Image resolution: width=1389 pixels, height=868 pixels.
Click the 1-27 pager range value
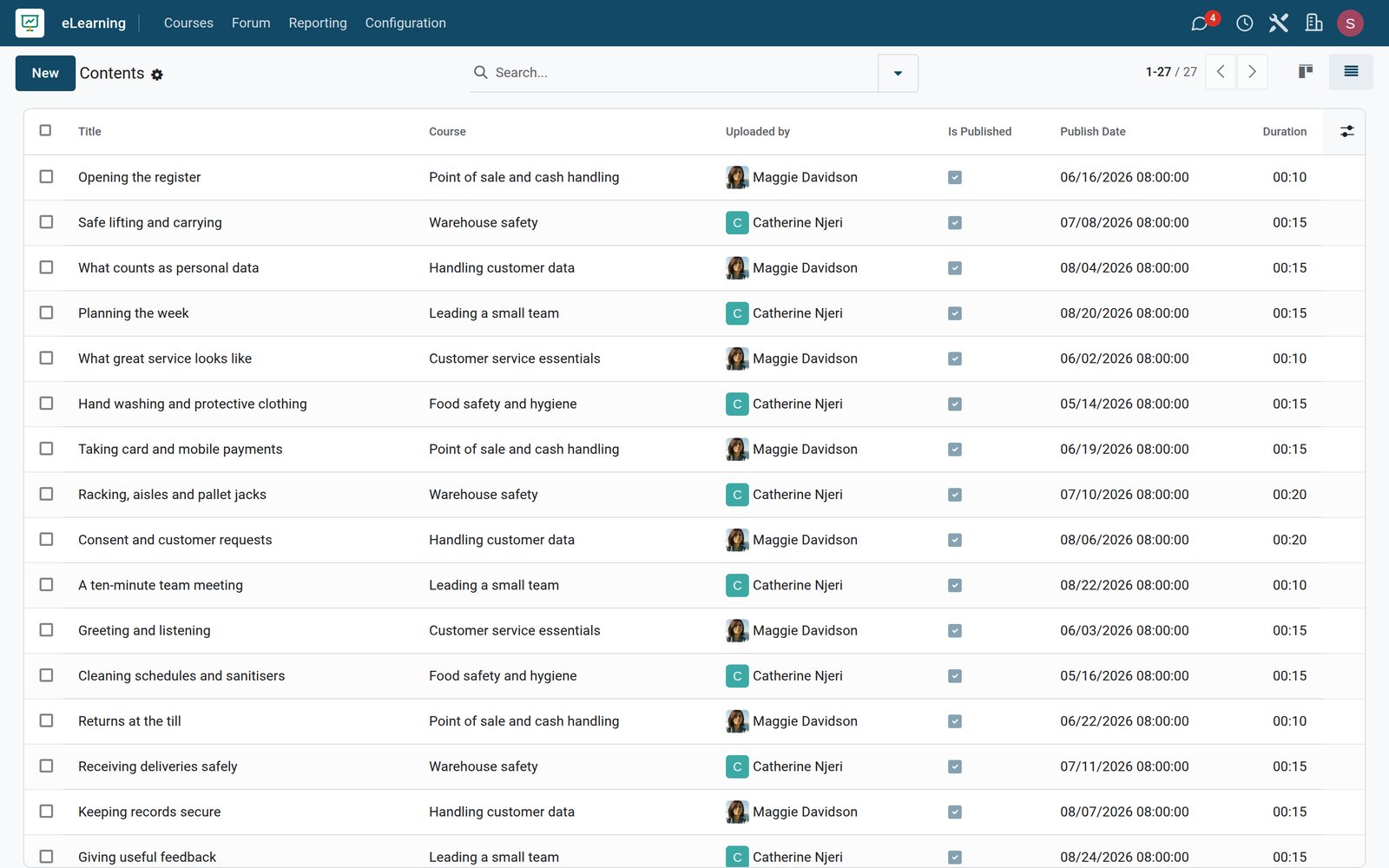pyautogui.click(x=1158, y=72)
